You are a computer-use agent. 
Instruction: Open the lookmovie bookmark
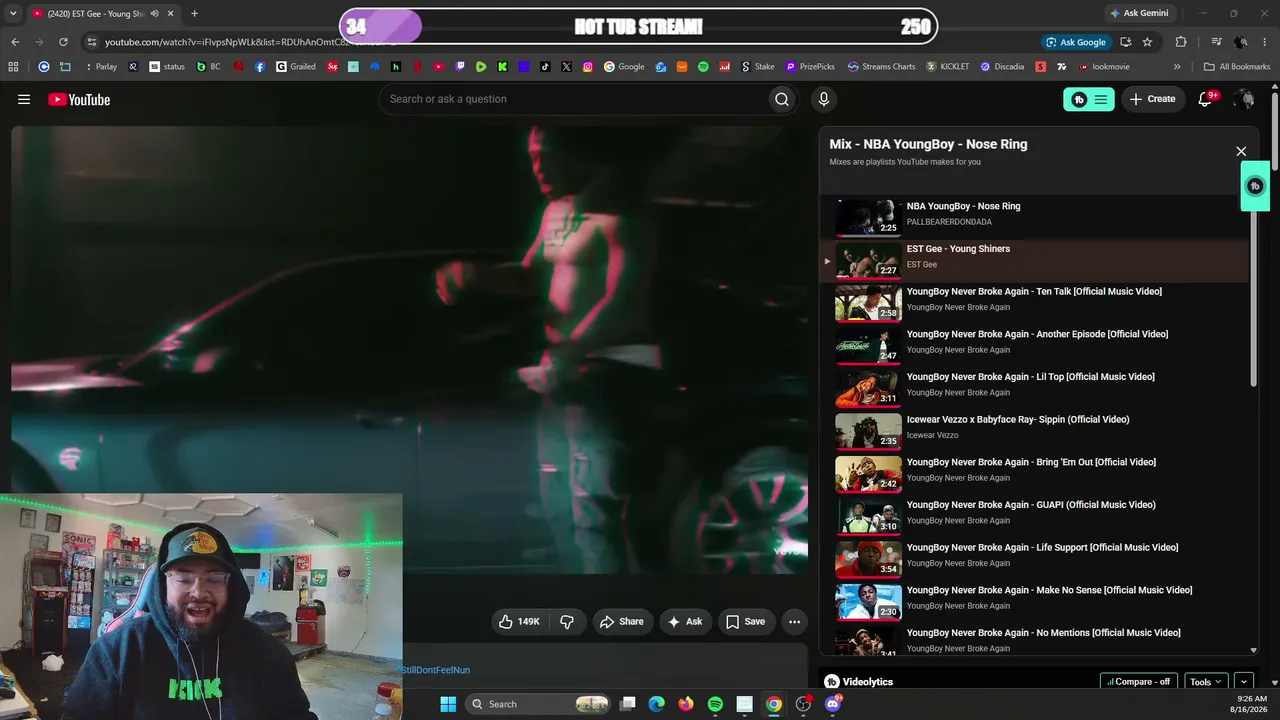(x=1104, y=67)
